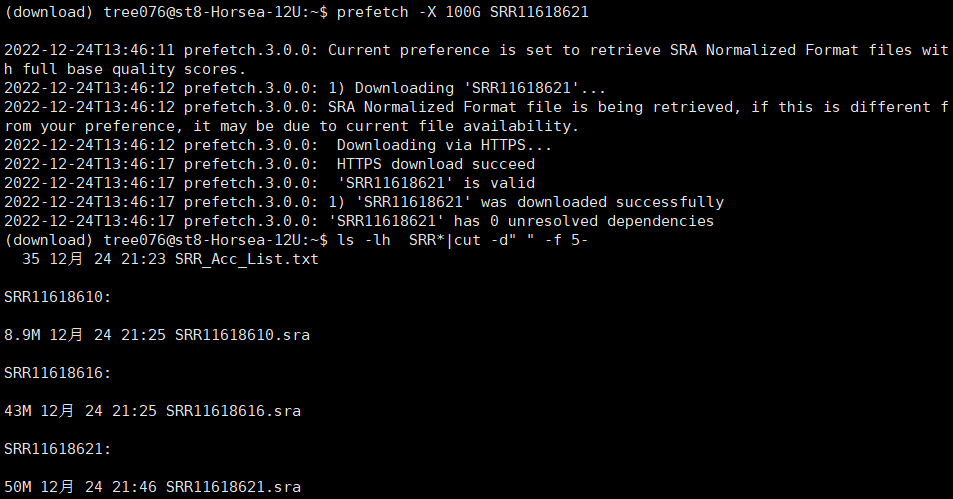
Task: Click the 'Downloading via HTTPS...' line
Action: (x=444, y=145)
